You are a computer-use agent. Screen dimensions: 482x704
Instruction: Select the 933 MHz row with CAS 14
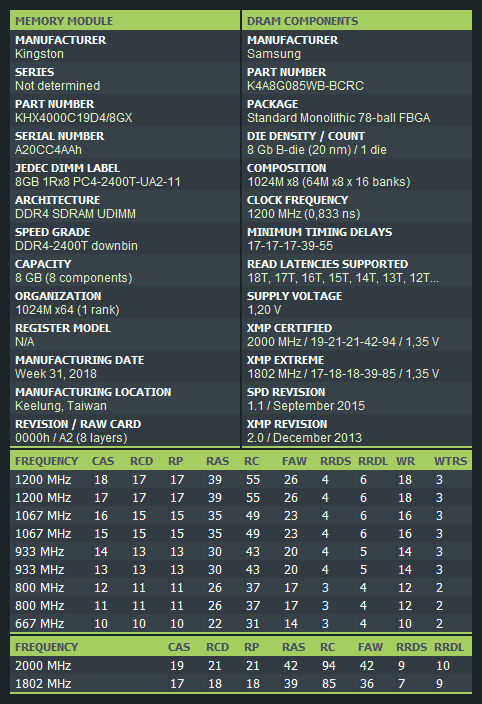(241, 551)
